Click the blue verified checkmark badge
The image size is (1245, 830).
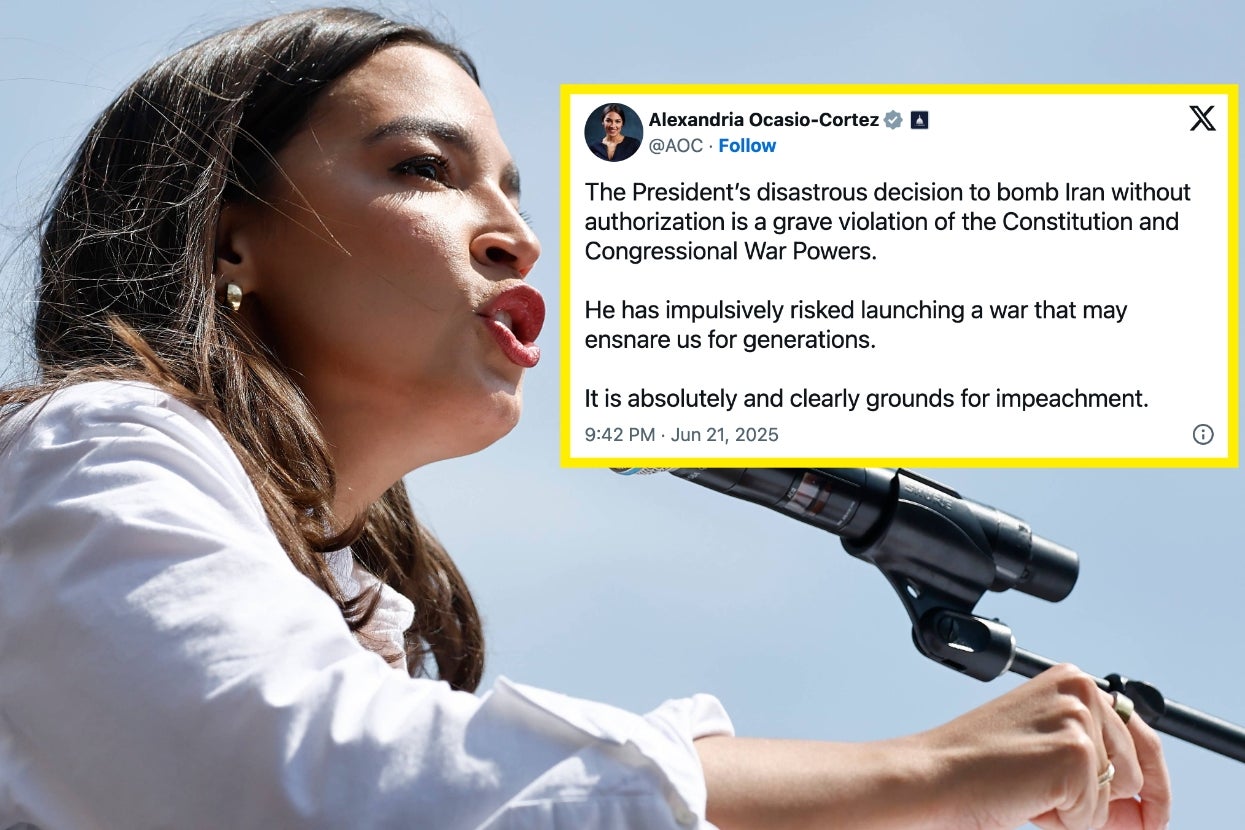(893, 120)
